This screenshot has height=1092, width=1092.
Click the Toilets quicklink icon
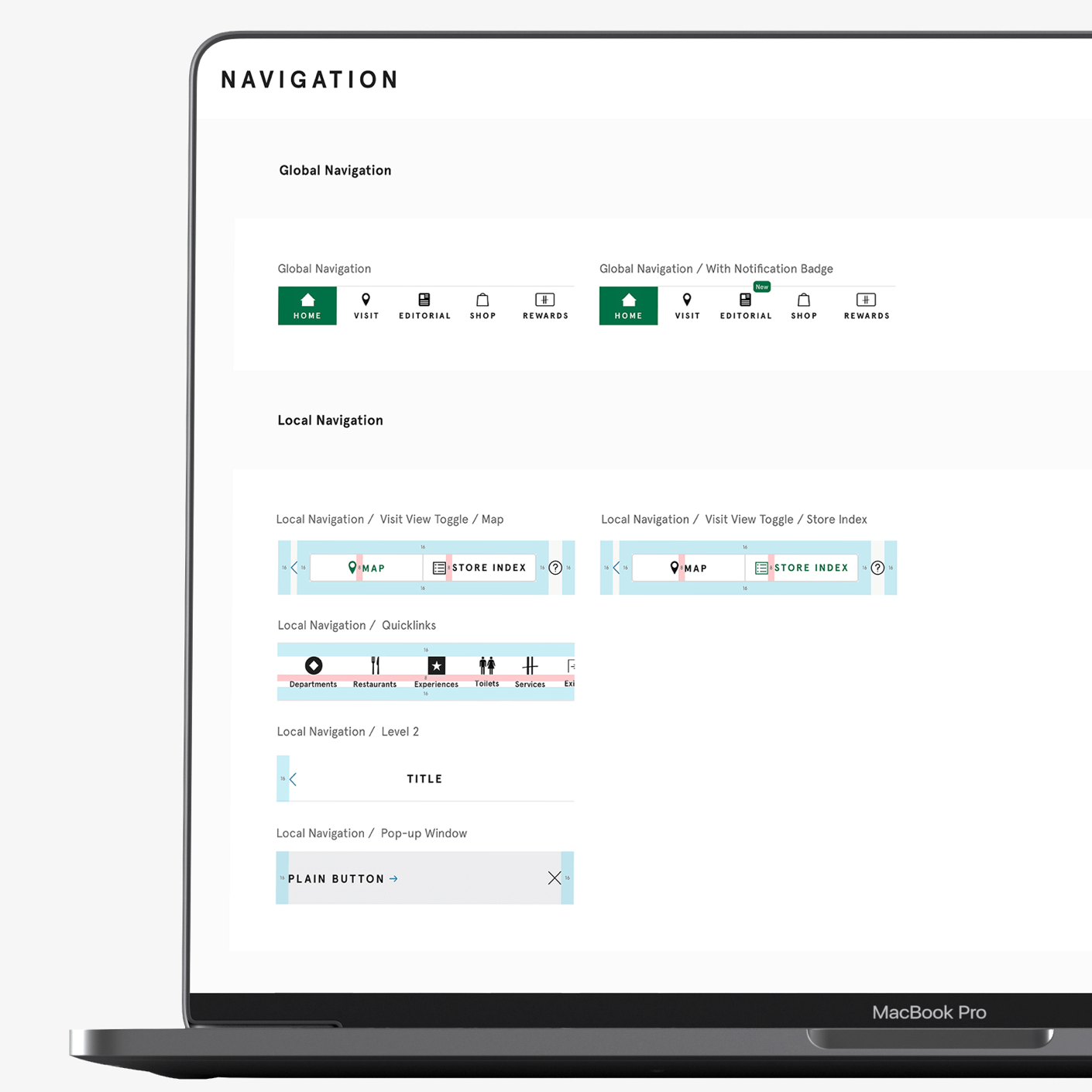click(486, 665)
